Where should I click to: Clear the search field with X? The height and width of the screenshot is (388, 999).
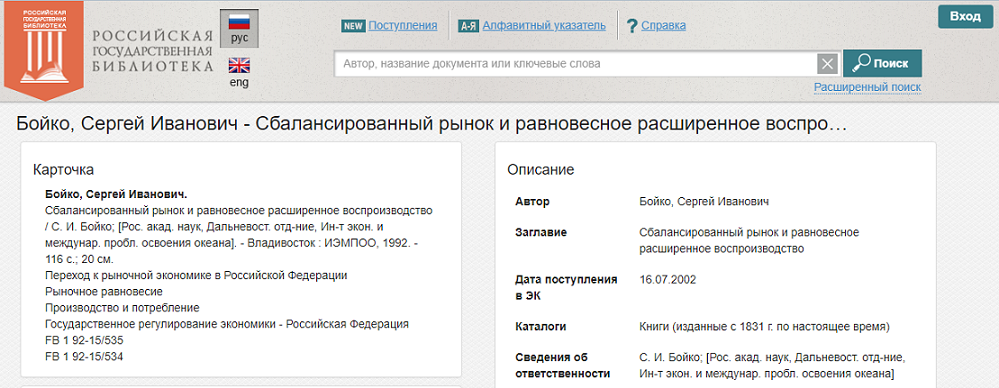tap(827, 64)
